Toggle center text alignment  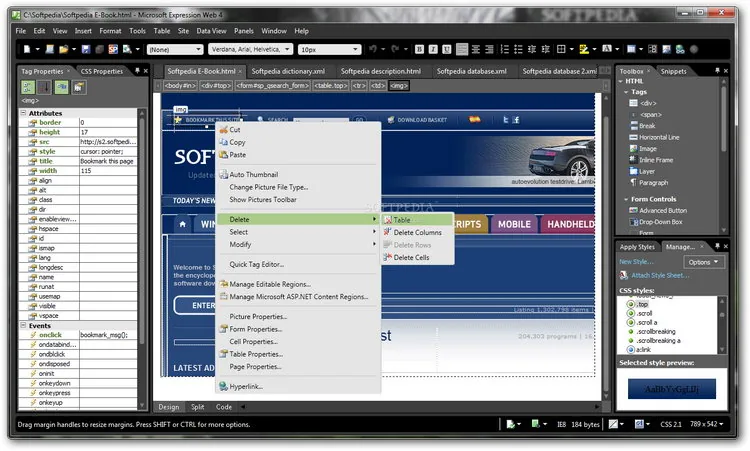(x=475, y=49)
